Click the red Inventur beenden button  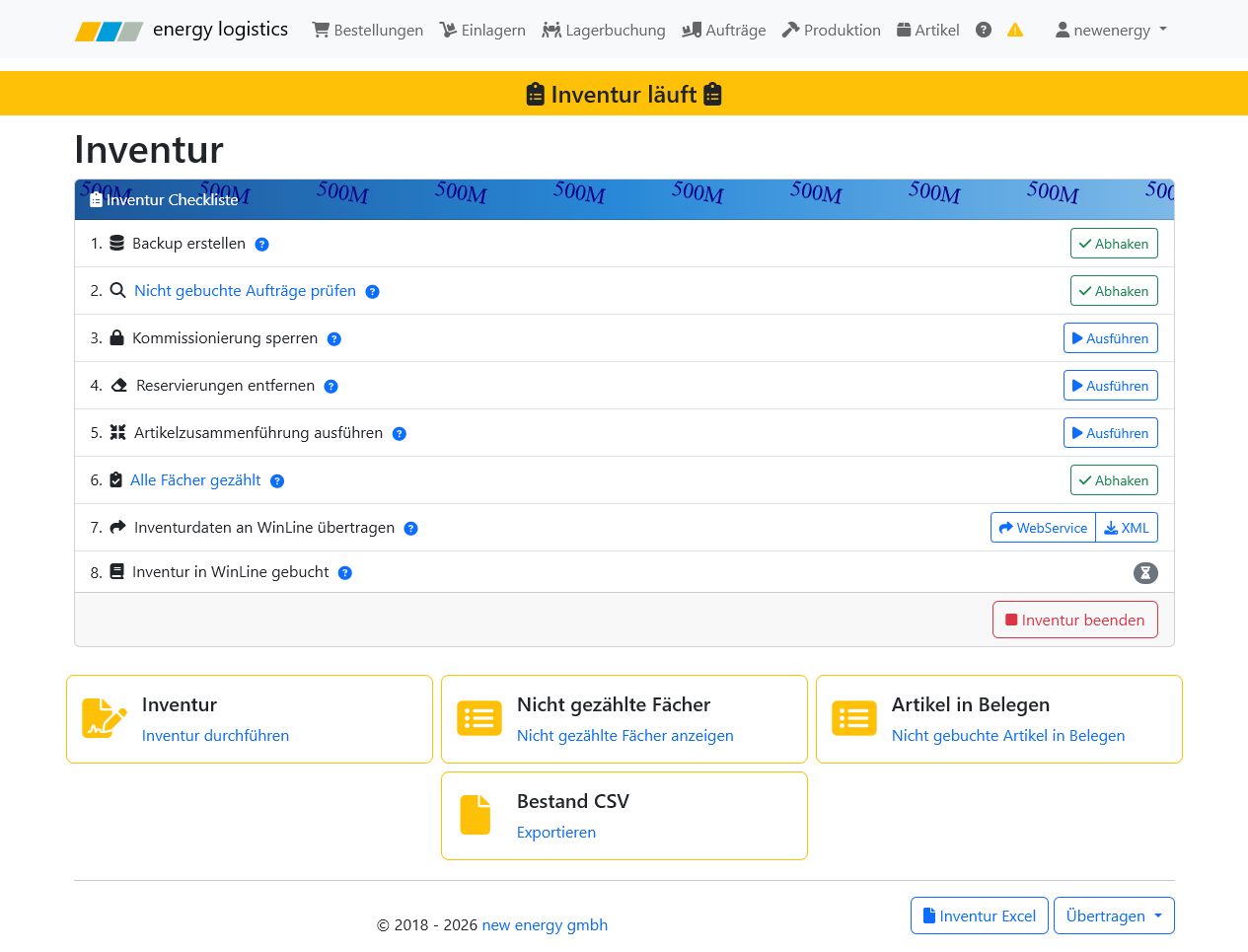(1075, 620)
